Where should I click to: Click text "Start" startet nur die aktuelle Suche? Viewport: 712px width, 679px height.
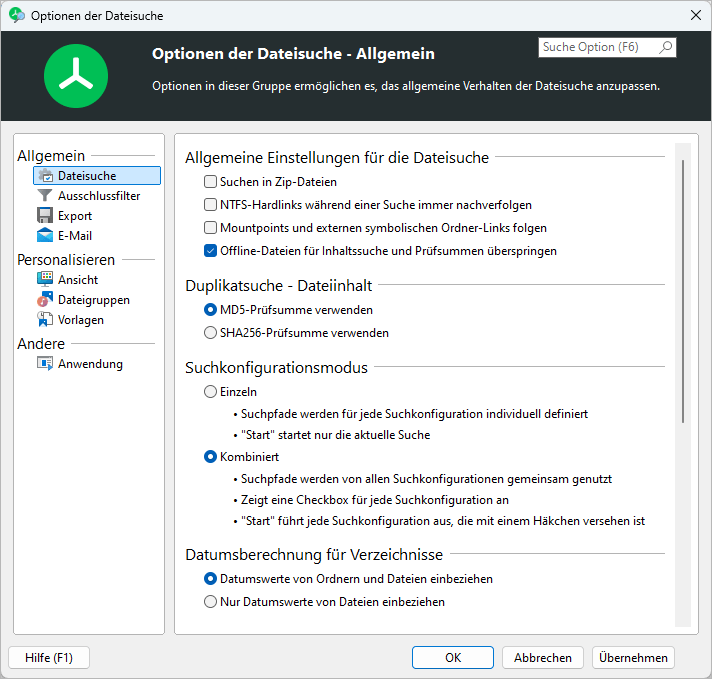(336, 435)
